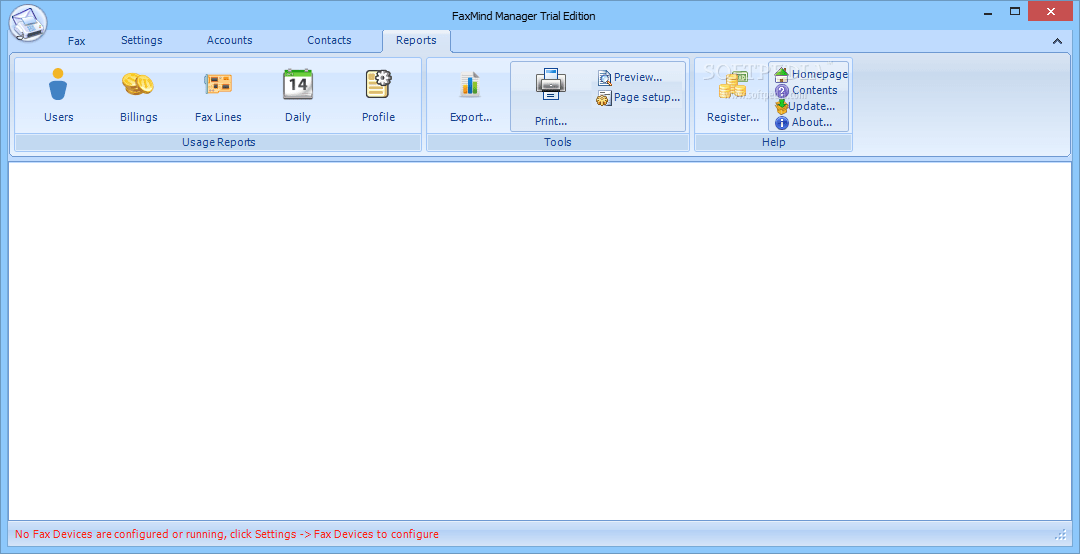
Task: Minimize the FaxMind Manager window
Action: (x=988, y=11)
